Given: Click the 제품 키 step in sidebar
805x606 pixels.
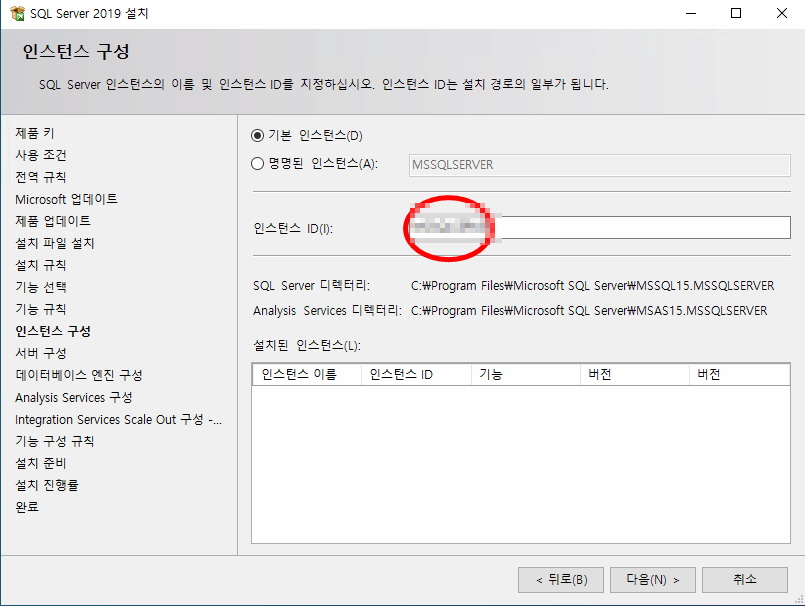Looking at the screenshot, I should coord(34,133).
